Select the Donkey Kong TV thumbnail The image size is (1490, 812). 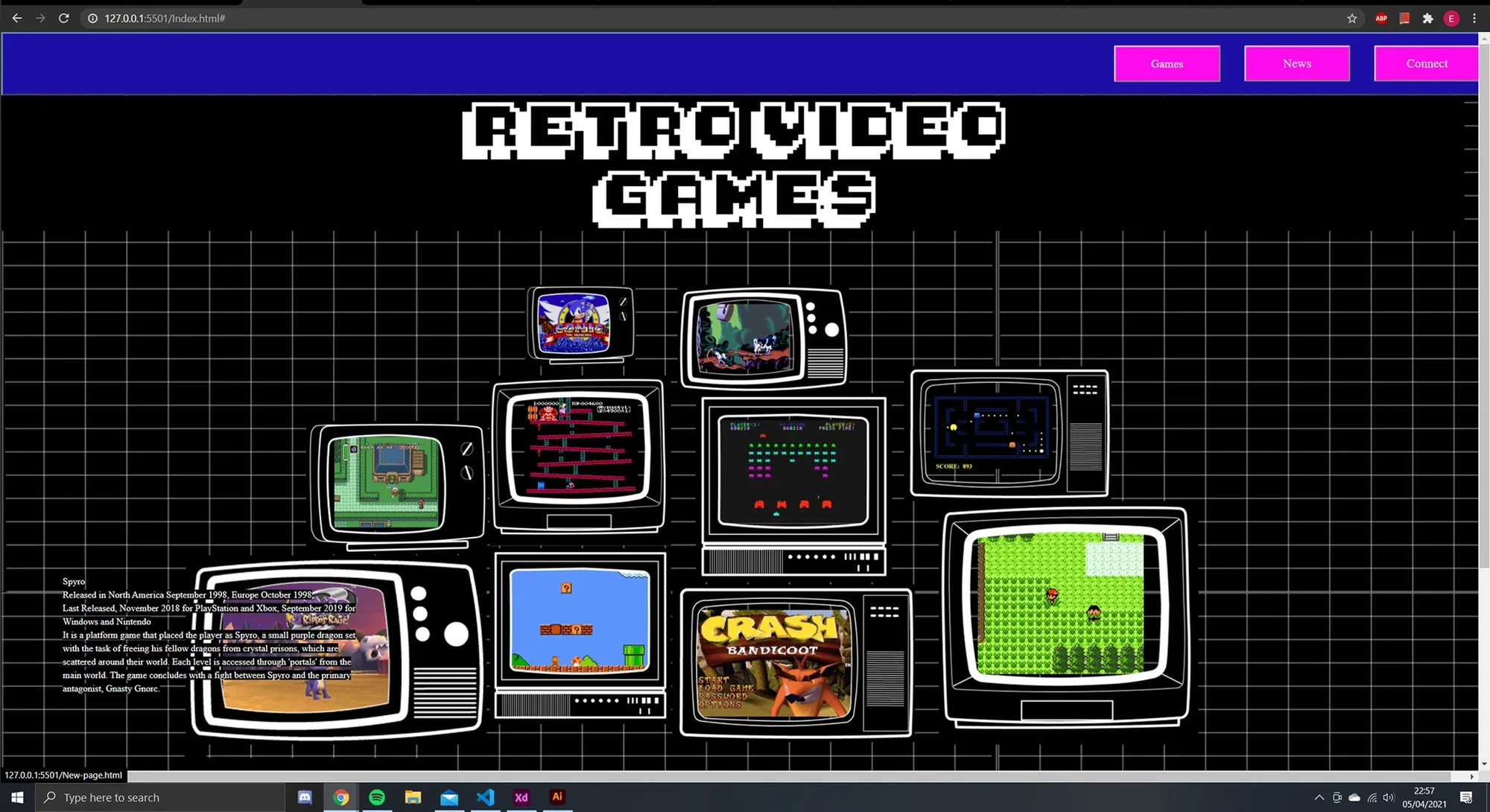(579, 457)
